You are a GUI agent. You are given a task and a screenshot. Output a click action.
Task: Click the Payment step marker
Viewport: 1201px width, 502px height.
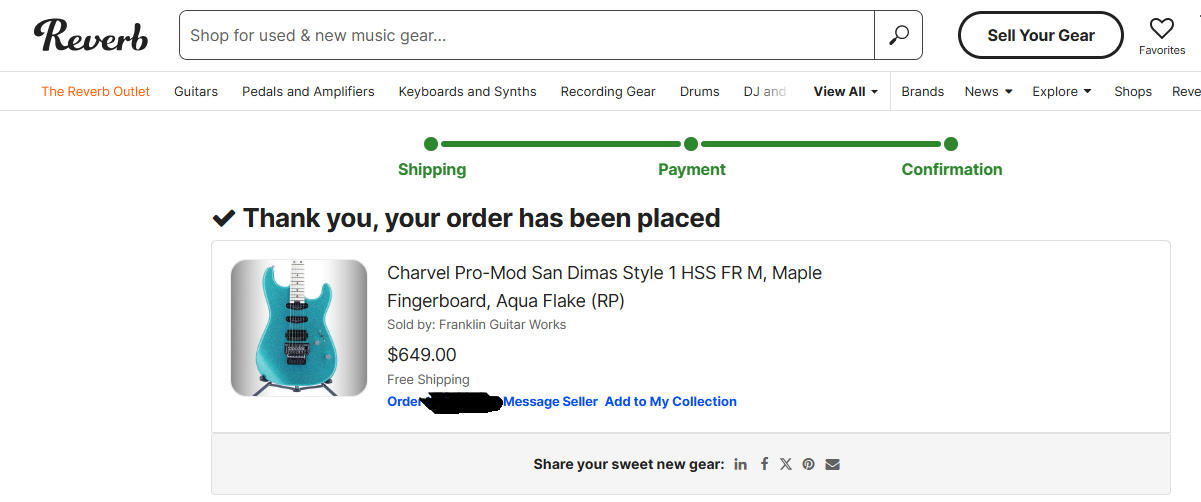(691, 144)
